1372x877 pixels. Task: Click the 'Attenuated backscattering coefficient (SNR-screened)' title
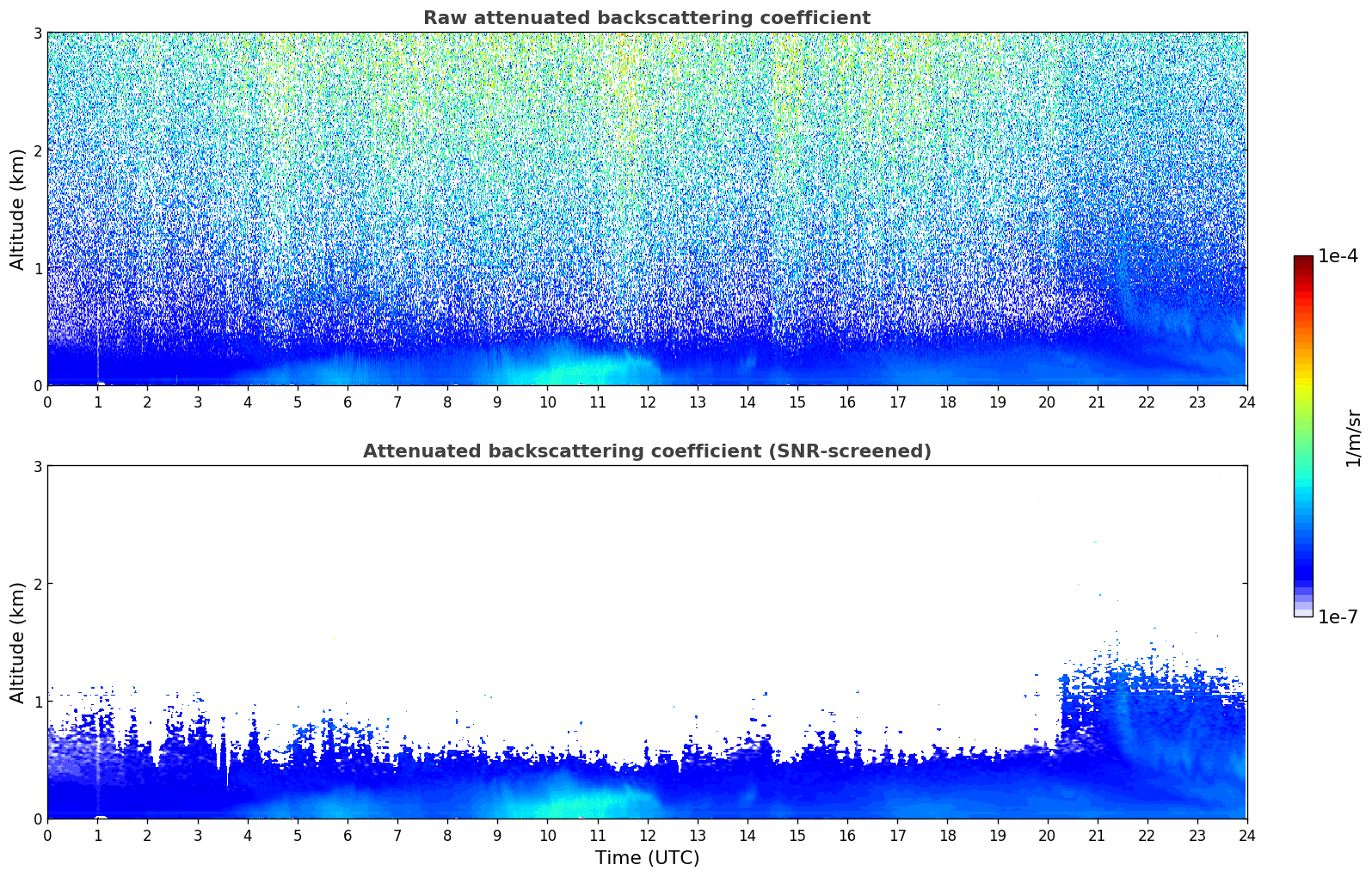(647, 451)
